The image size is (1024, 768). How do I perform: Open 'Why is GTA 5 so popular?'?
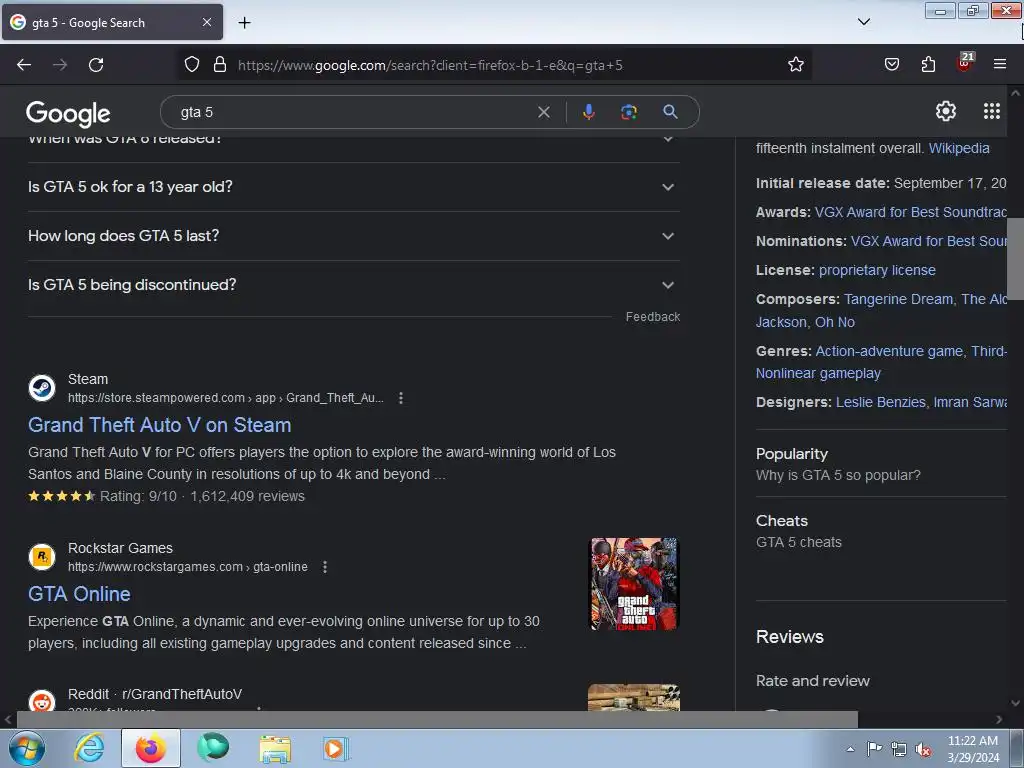(838, 475)
